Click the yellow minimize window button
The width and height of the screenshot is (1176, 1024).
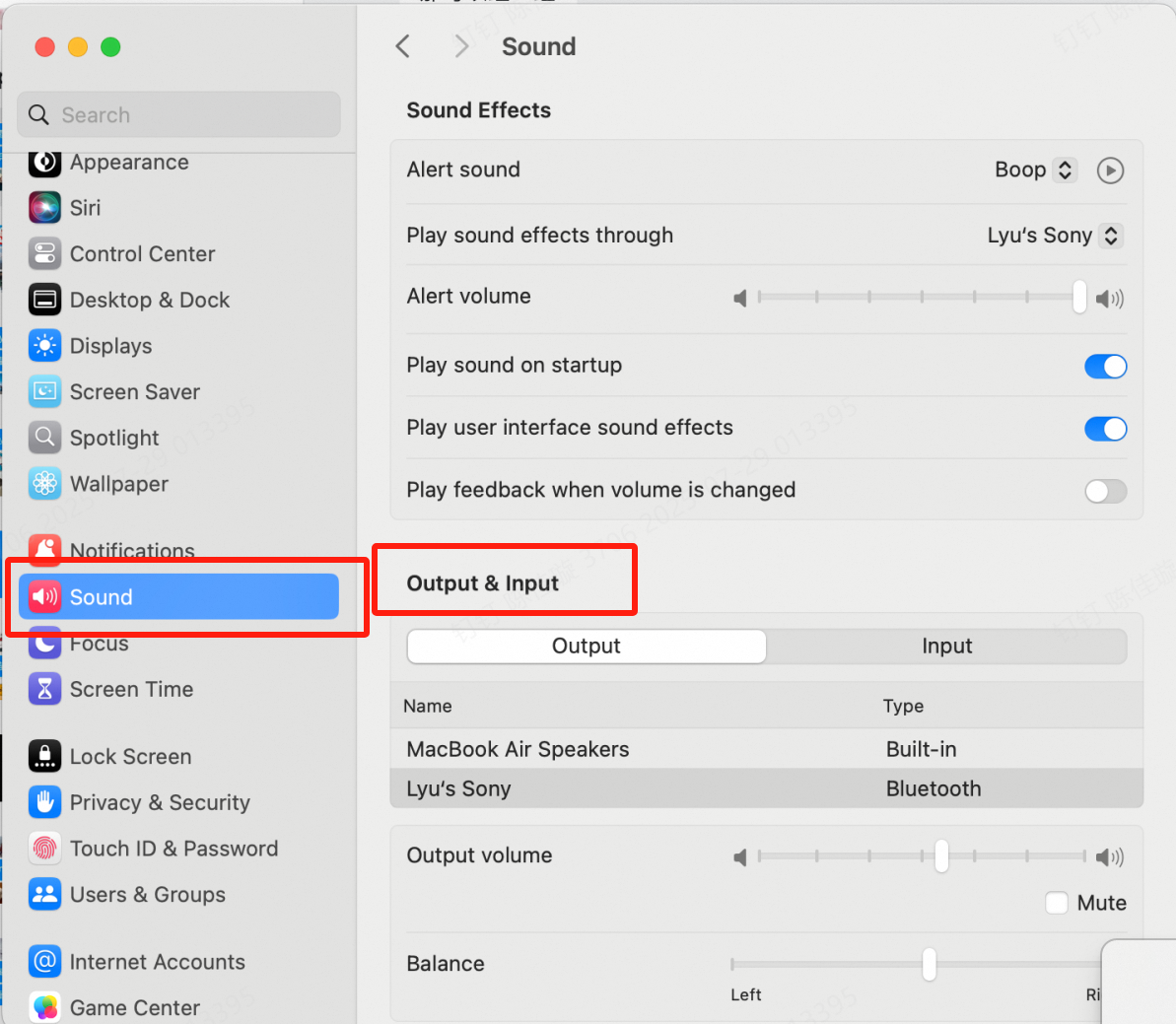tap(78, 47)
